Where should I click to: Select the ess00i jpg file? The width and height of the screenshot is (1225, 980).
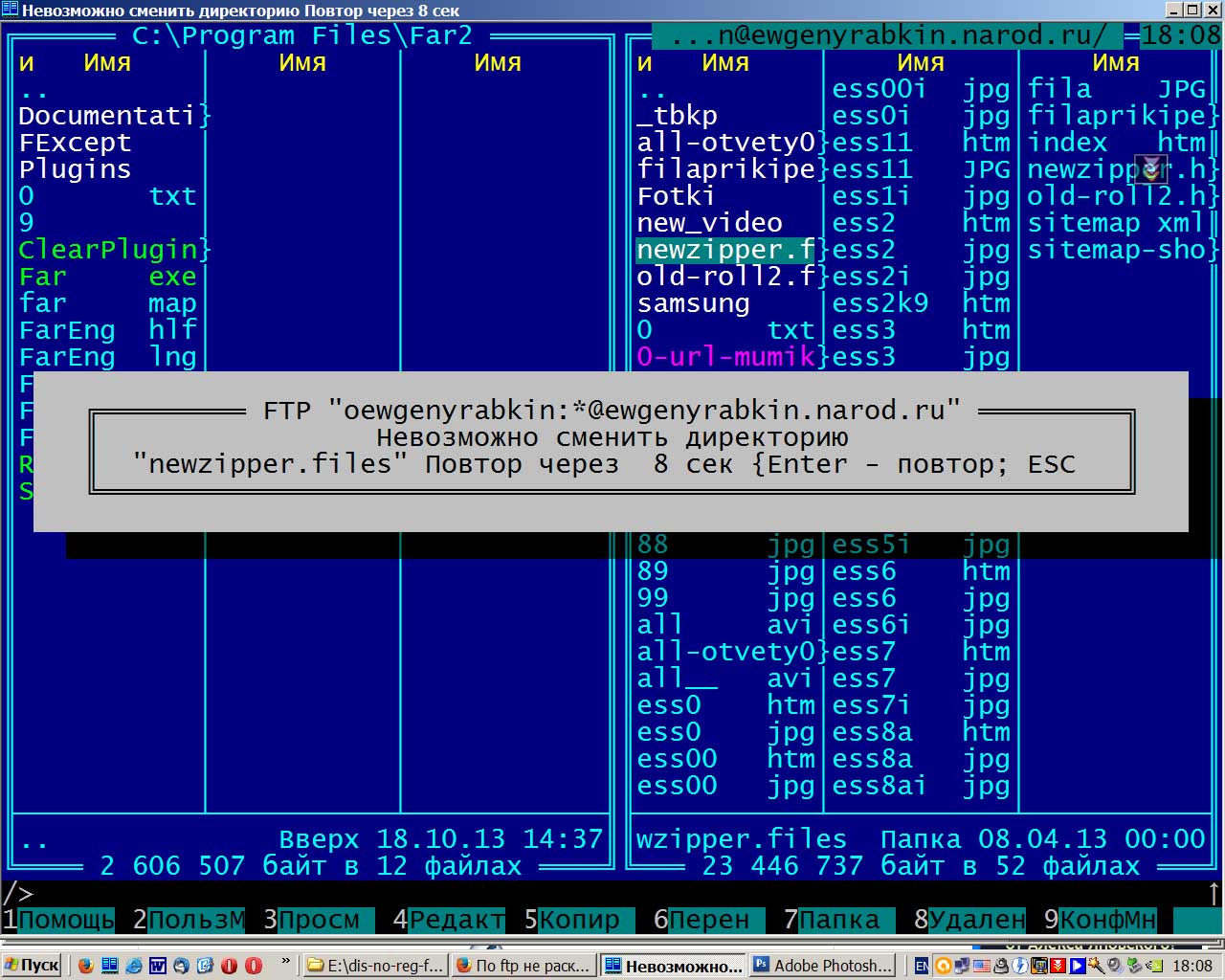(921, 89)
